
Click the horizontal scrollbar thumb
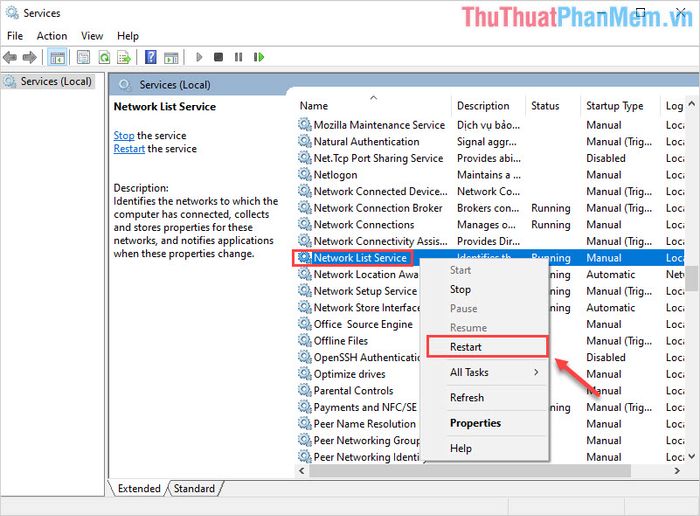pyautogui.click(x=470, y=470)
